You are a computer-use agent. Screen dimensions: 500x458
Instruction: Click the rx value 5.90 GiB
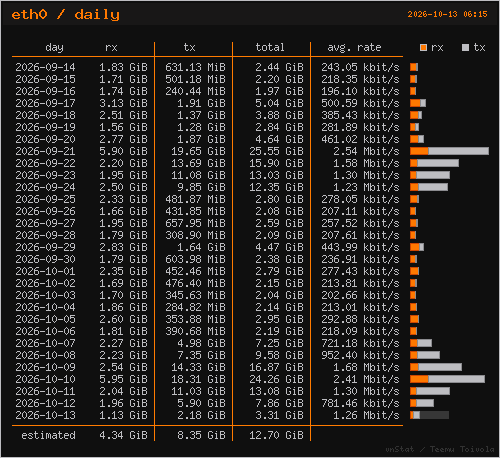[123, 151]
